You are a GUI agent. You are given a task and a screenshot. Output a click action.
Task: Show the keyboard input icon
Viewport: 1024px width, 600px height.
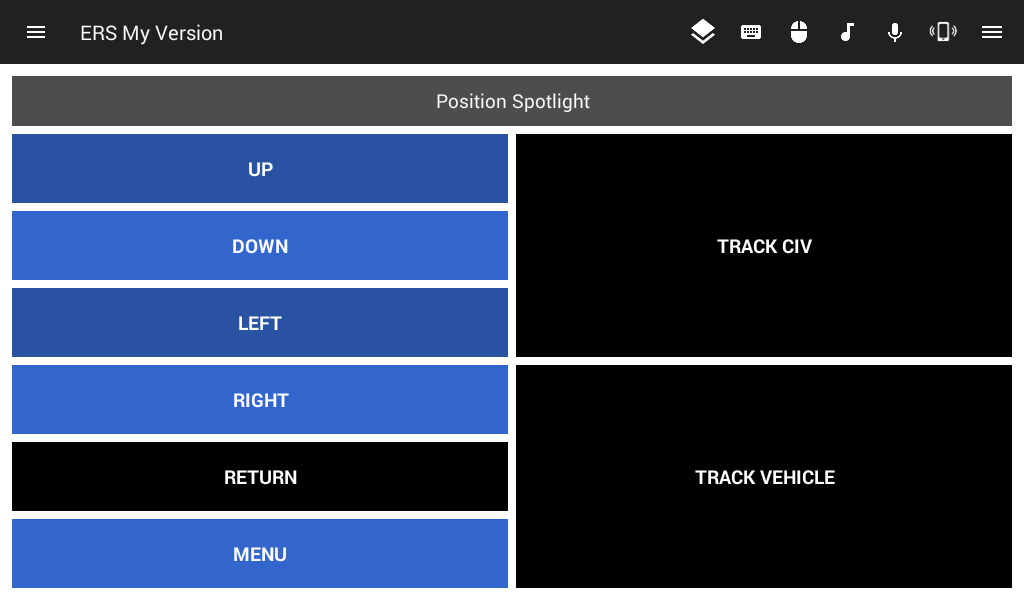coord(751,32)
